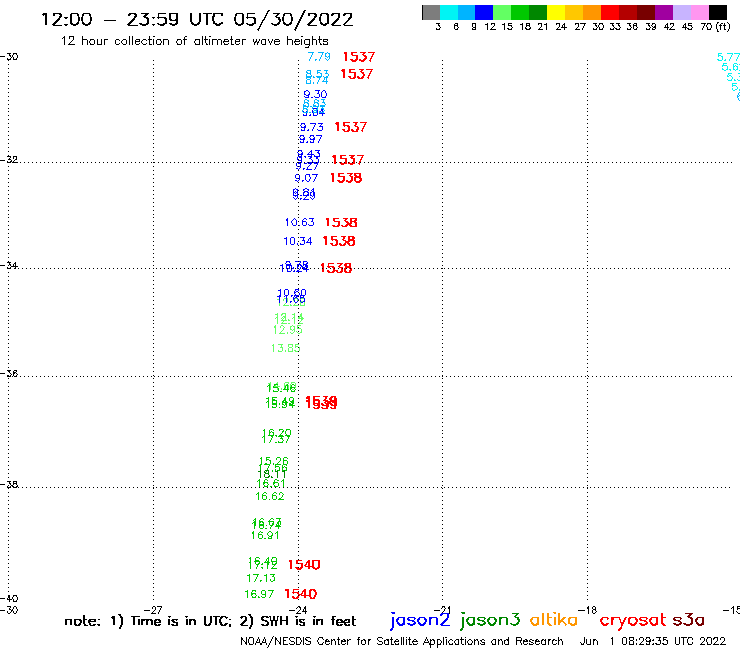Click the 9.73 wave height value
Screen dimensions: 740x650
[311, 127]
